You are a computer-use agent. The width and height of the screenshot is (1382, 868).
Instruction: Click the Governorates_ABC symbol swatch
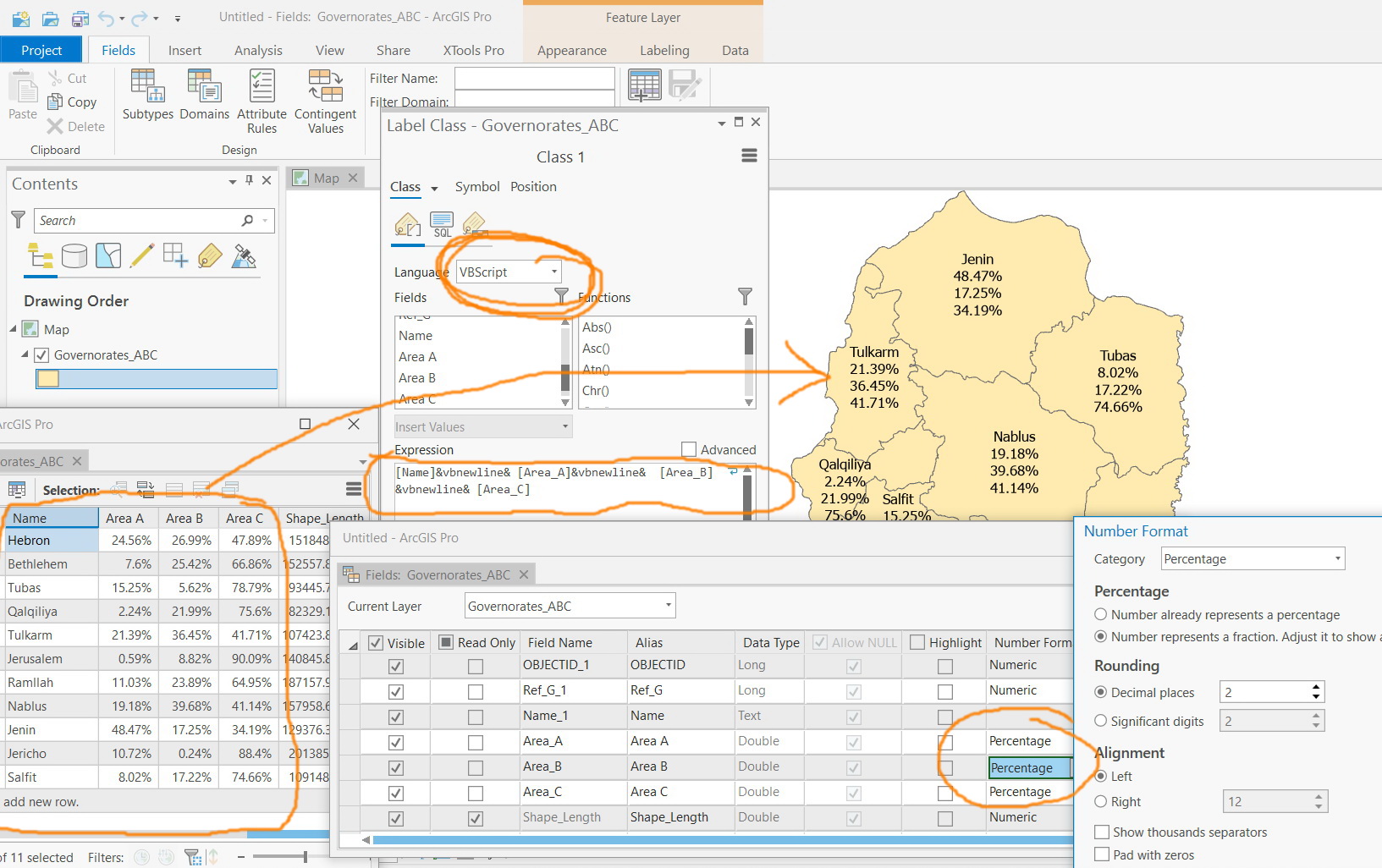48,378
